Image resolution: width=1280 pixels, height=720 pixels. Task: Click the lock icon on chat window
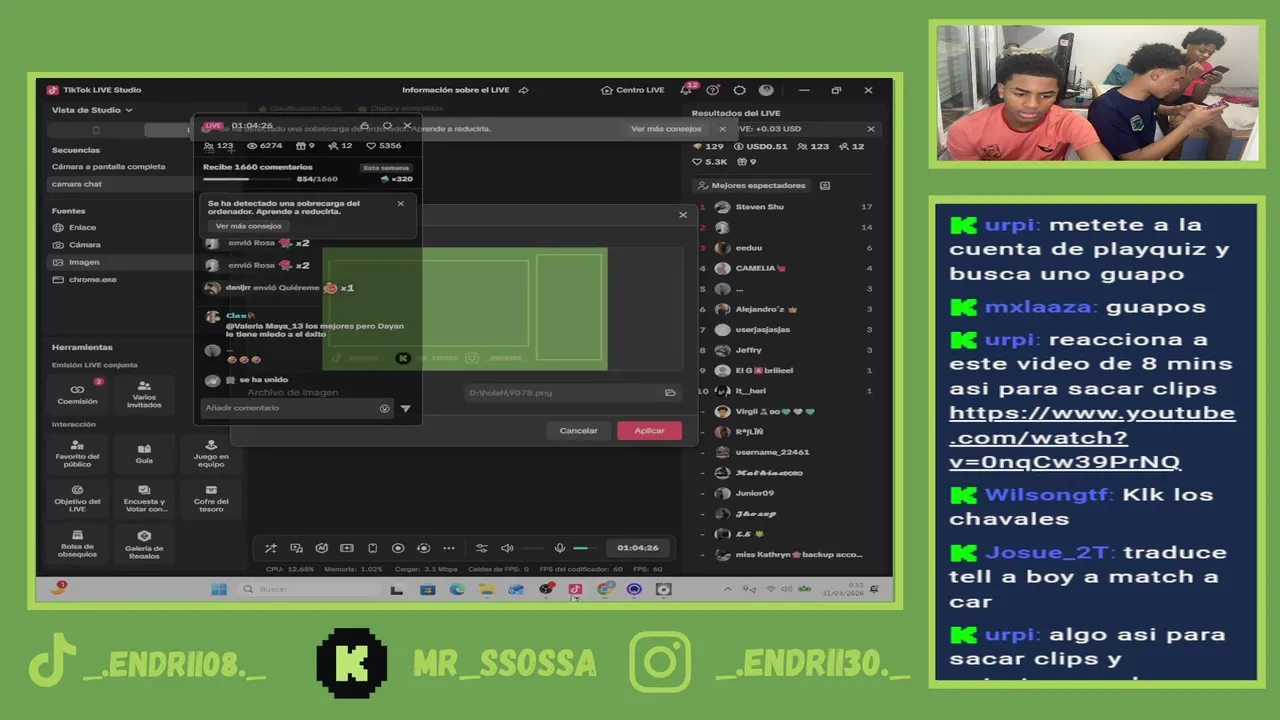pyautogui.click(x=364, y=126)
